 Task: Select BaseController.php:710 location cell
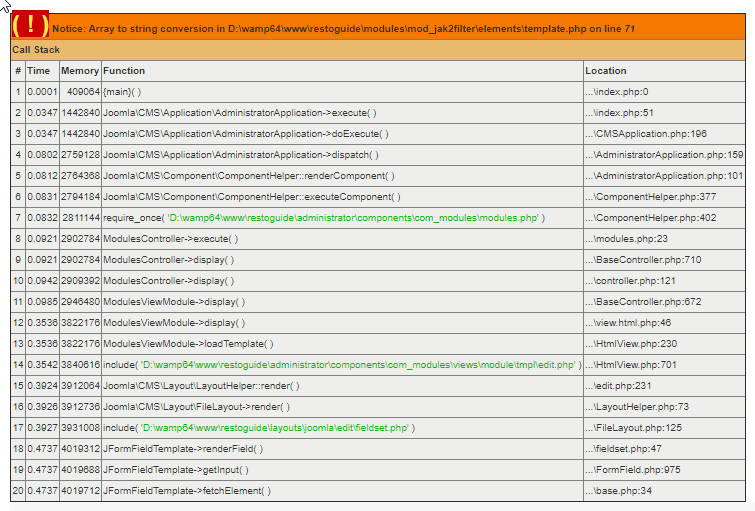(664, 260)
